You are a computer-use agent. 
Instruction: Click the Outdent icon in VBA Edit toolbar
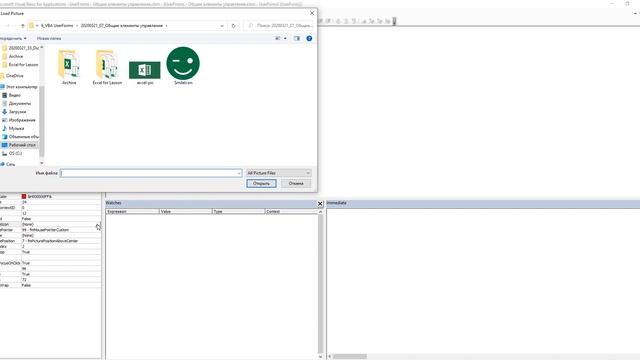coord(328,21)
